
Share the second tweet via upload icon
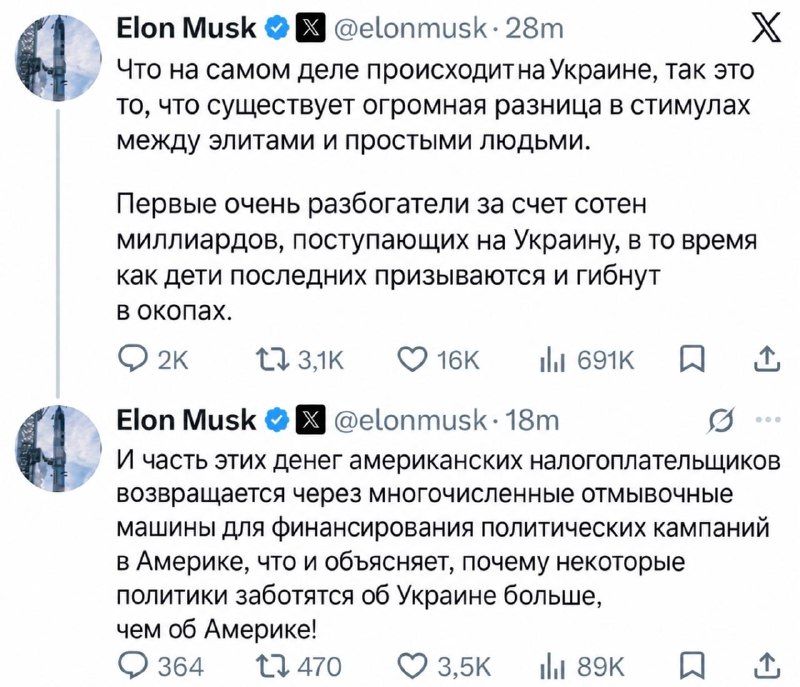[767, 666]
